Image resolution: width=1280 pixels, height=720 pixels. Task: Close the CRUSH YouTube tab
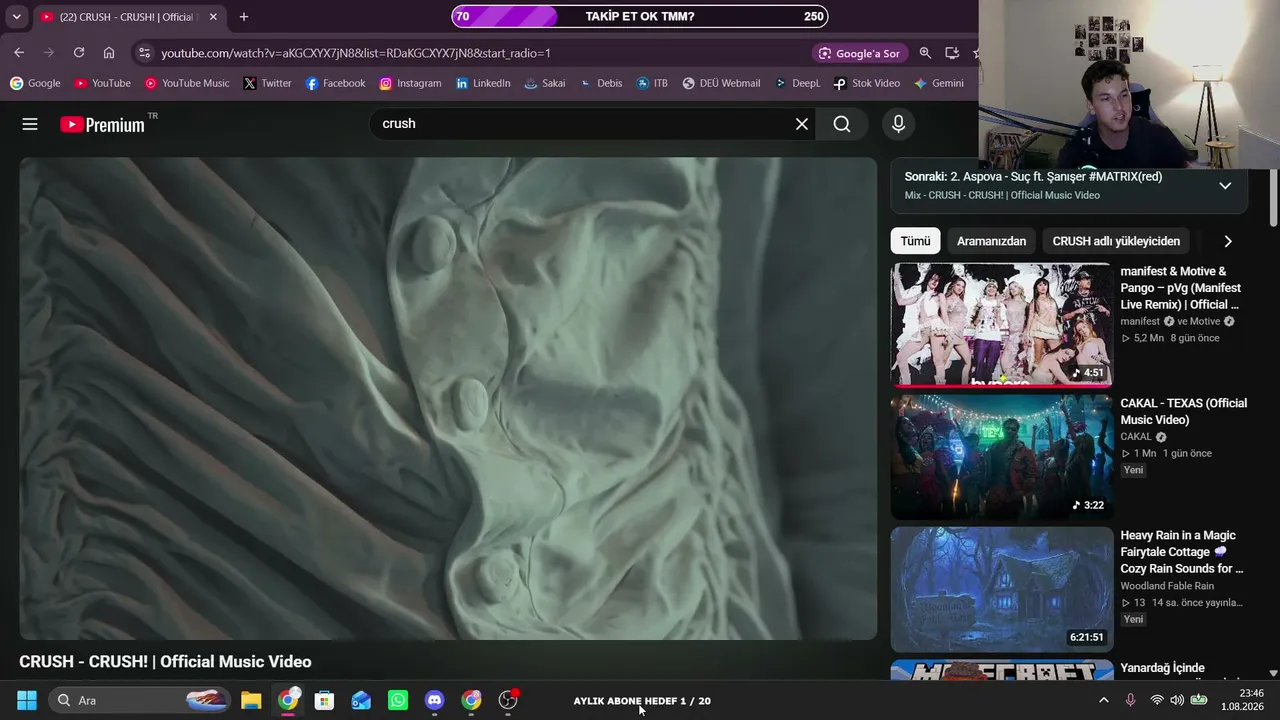tap(213, 17)
